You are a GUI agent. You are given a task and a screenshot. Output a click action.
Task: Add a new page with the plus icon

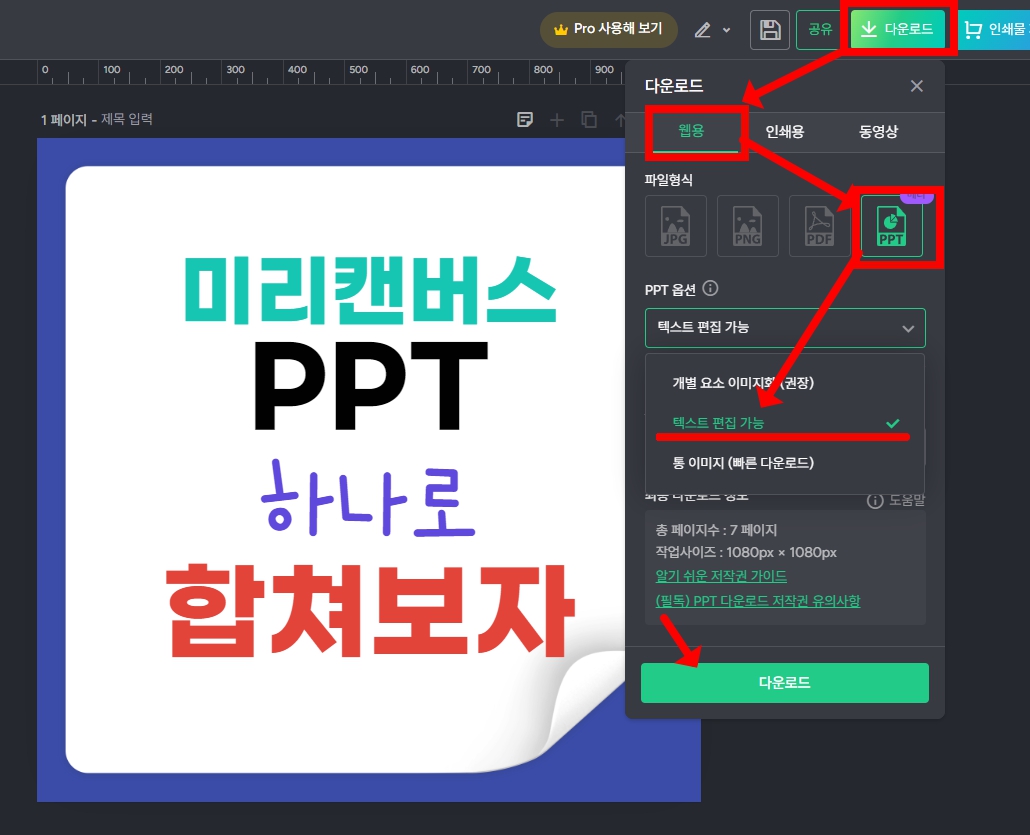[x=557, y=120]
